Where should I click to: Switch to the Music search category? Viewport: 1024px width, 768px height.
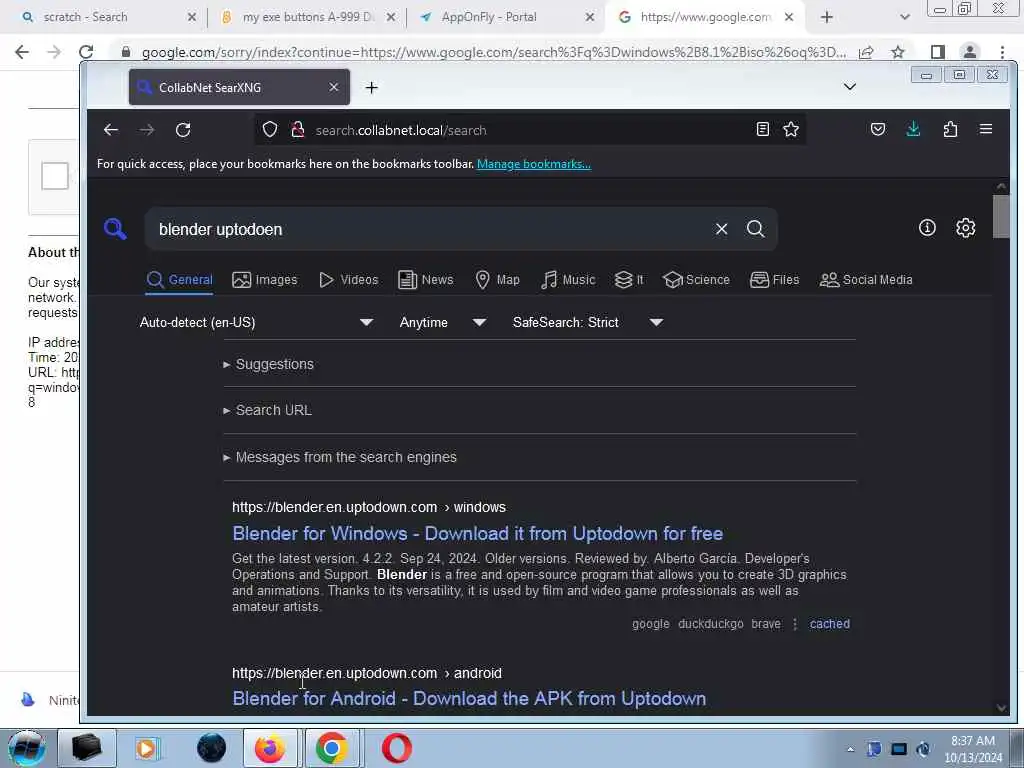click(x=568, y=280)
